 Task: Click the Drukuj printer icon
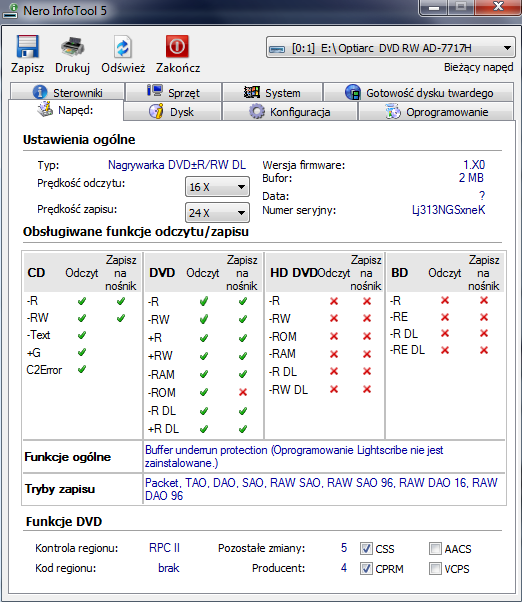point(72,46)
